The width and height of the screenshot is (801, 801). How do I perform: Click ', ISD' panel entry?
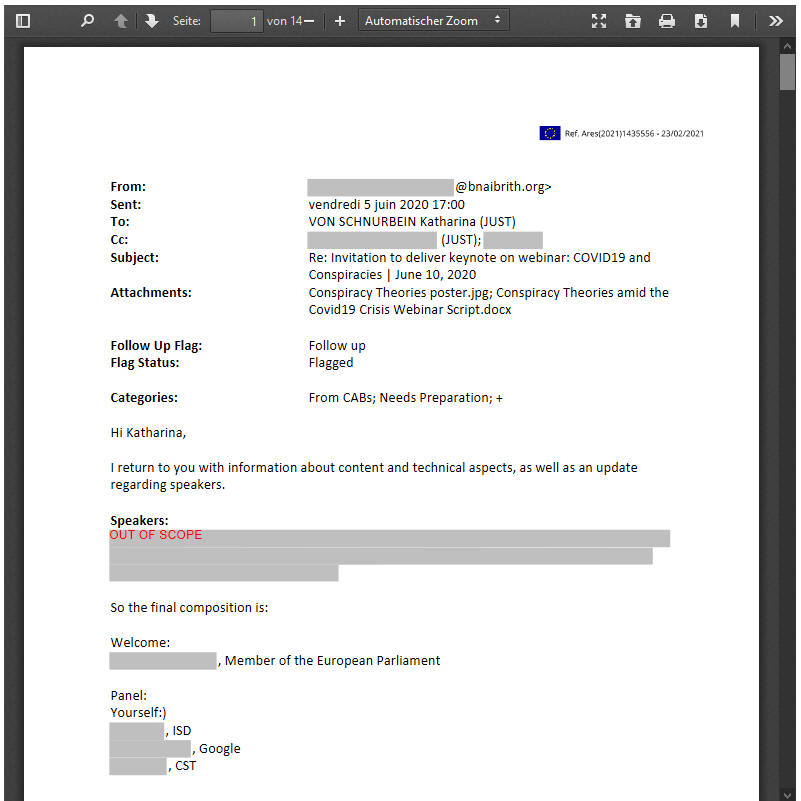point(178,731)
